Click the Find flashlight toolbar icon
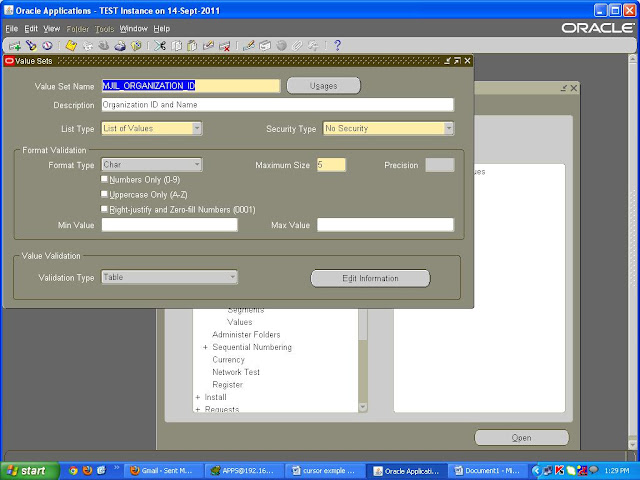The height and width of the screenshot is (480, 640). 31,46
